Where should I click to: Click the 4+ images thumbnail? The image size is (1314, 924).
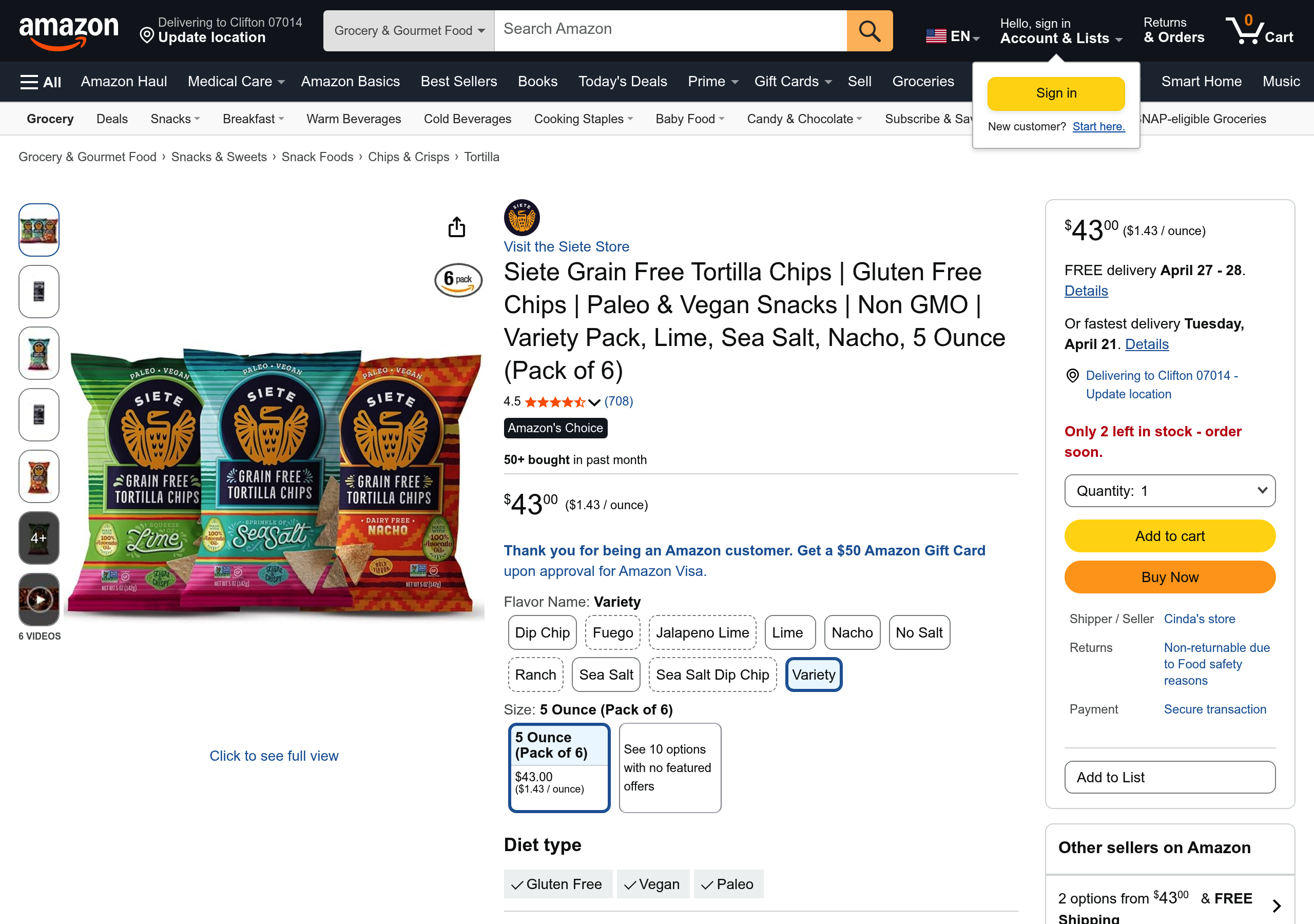coord(38,537)
